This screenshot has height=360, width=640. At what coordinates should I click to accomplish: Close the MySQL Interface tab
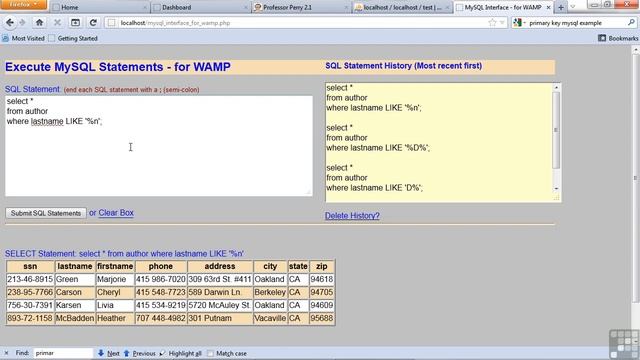(x=549, y=7)
